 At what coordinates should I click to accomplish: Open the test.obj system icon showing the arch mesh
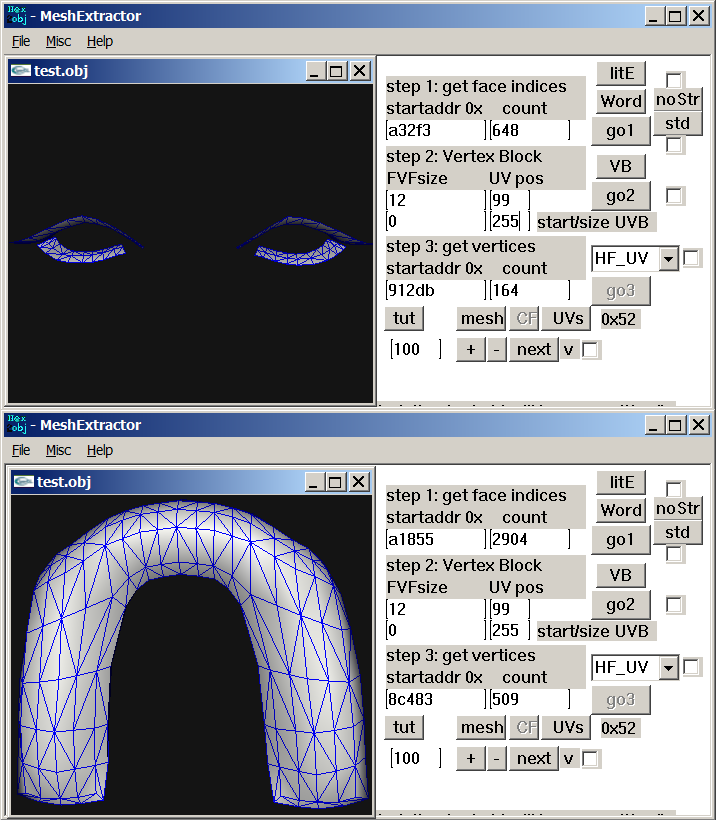coord(23,482)
